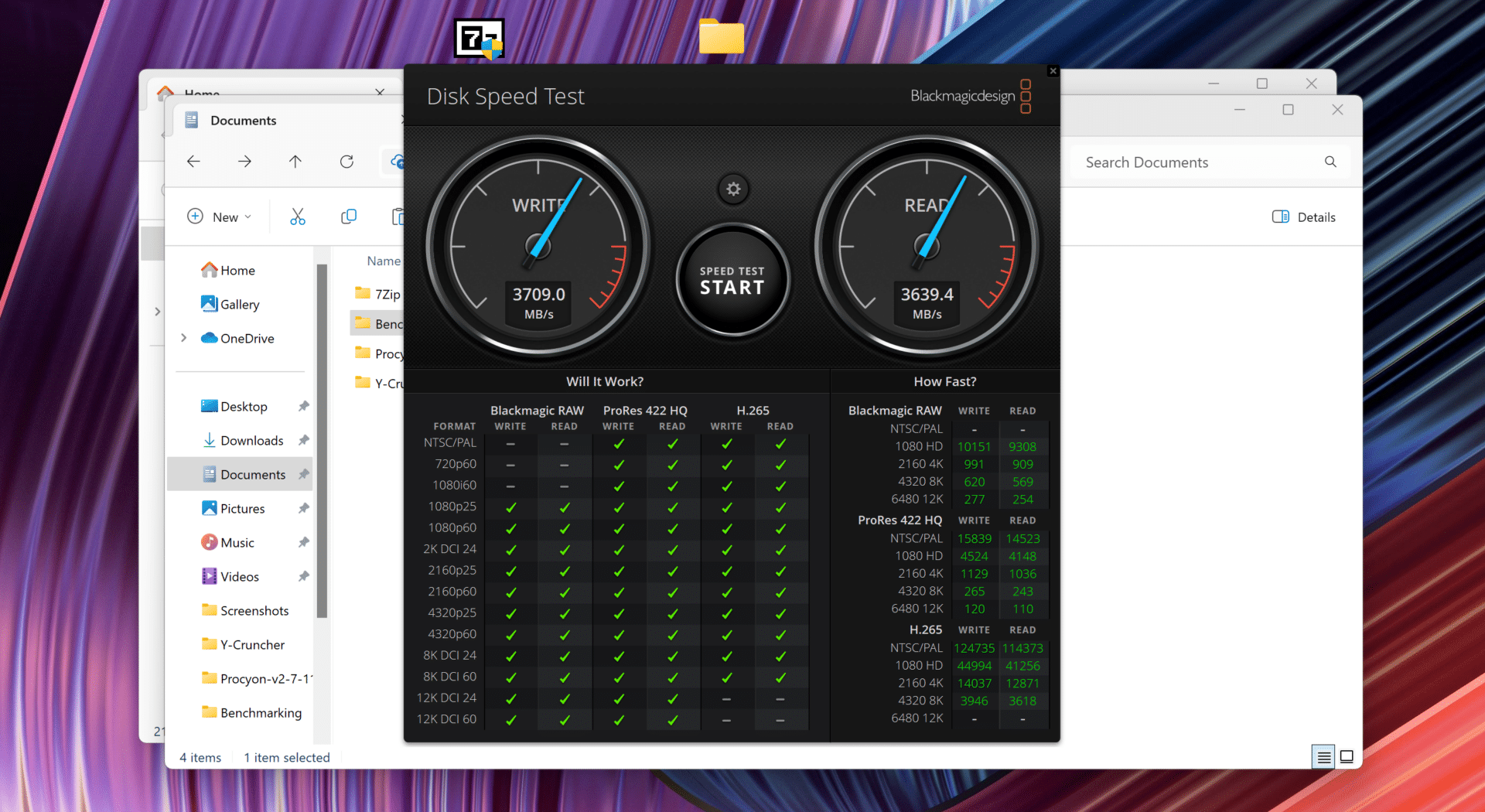Image resolution: width=1485 pixels, height=812 pixels.
Task: Unpin Pictures using its pin icon
Action: (x=303, y=508)
